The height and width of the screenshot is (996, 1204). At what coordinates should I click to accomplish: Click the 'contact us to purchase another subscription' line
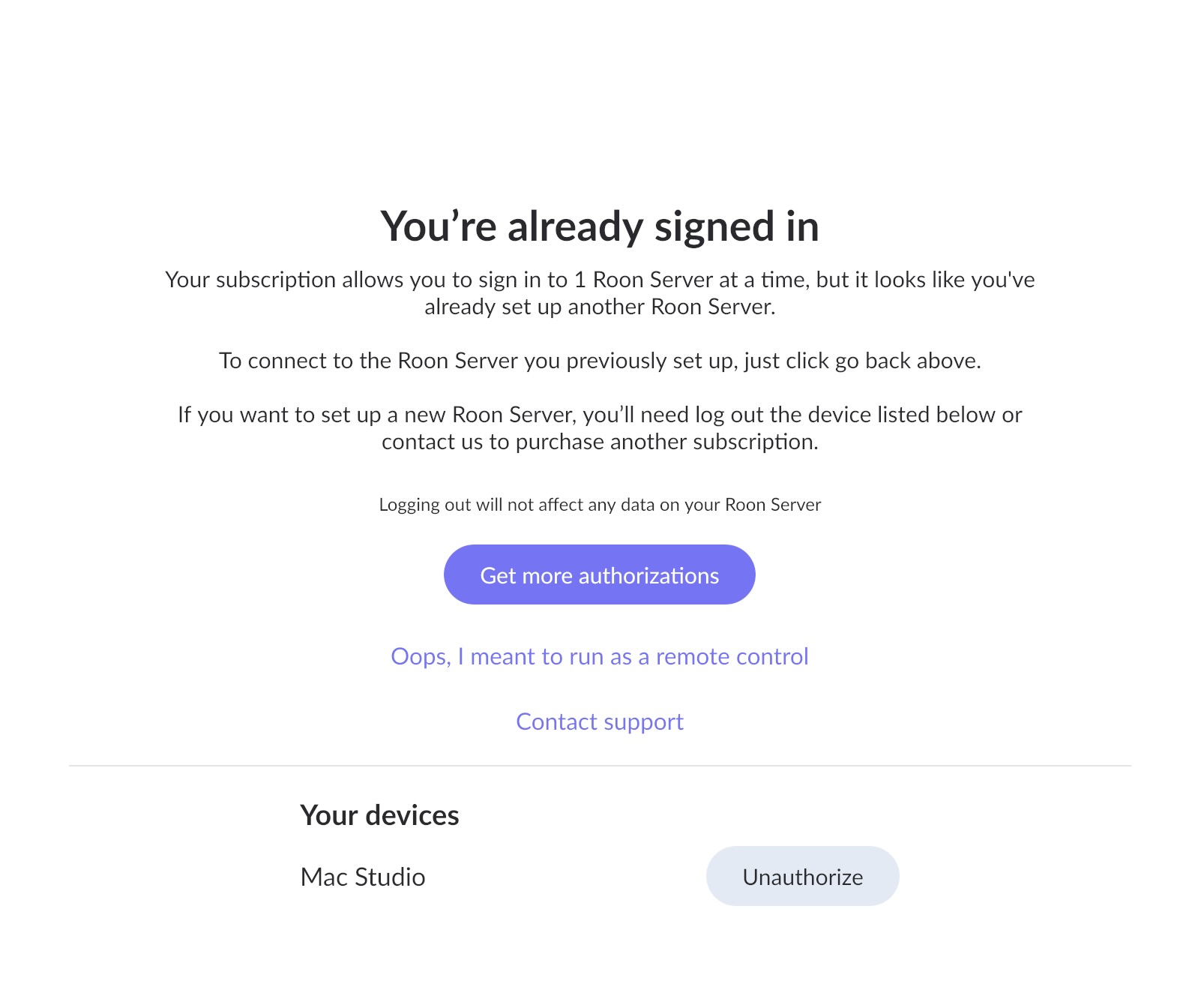[x=600, y=442]
